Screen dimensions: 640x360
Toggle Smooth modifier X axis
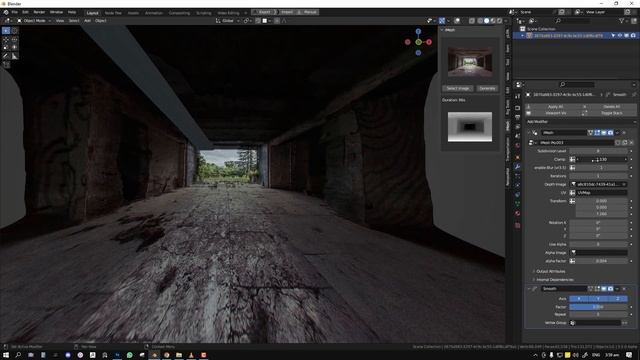579,298
